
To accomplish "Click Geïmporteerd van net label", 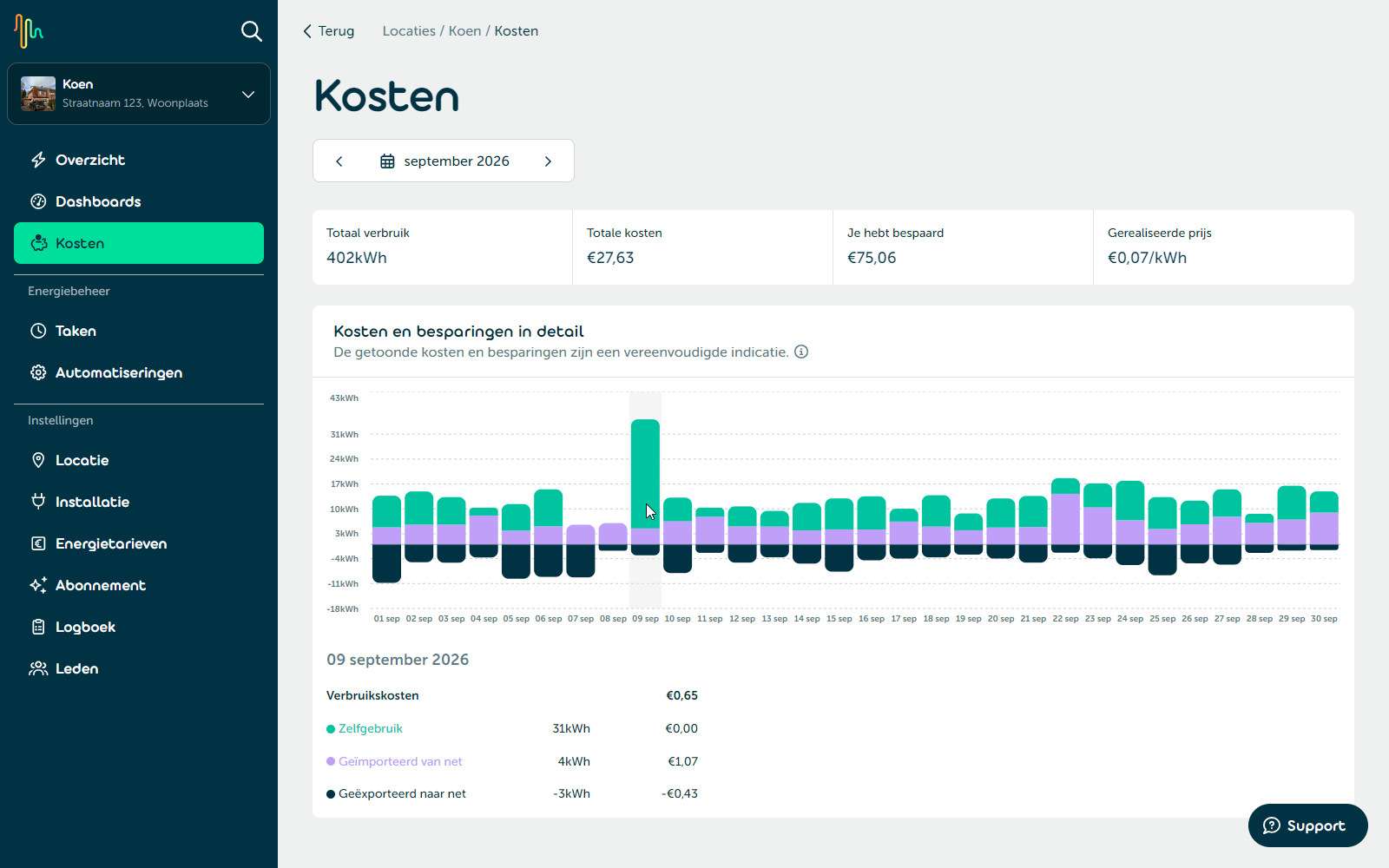I will pyautogui.click(x=400, y=761).
